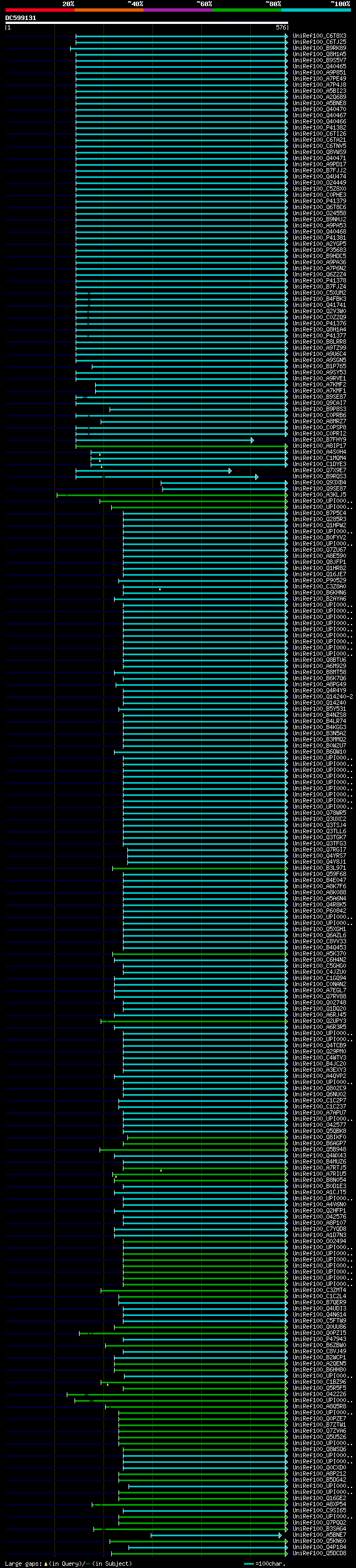The height and width of the screenshot is (1568, 356).
Task: Click the purple ~60% identity color bar
Action: [x=179, y=10]
